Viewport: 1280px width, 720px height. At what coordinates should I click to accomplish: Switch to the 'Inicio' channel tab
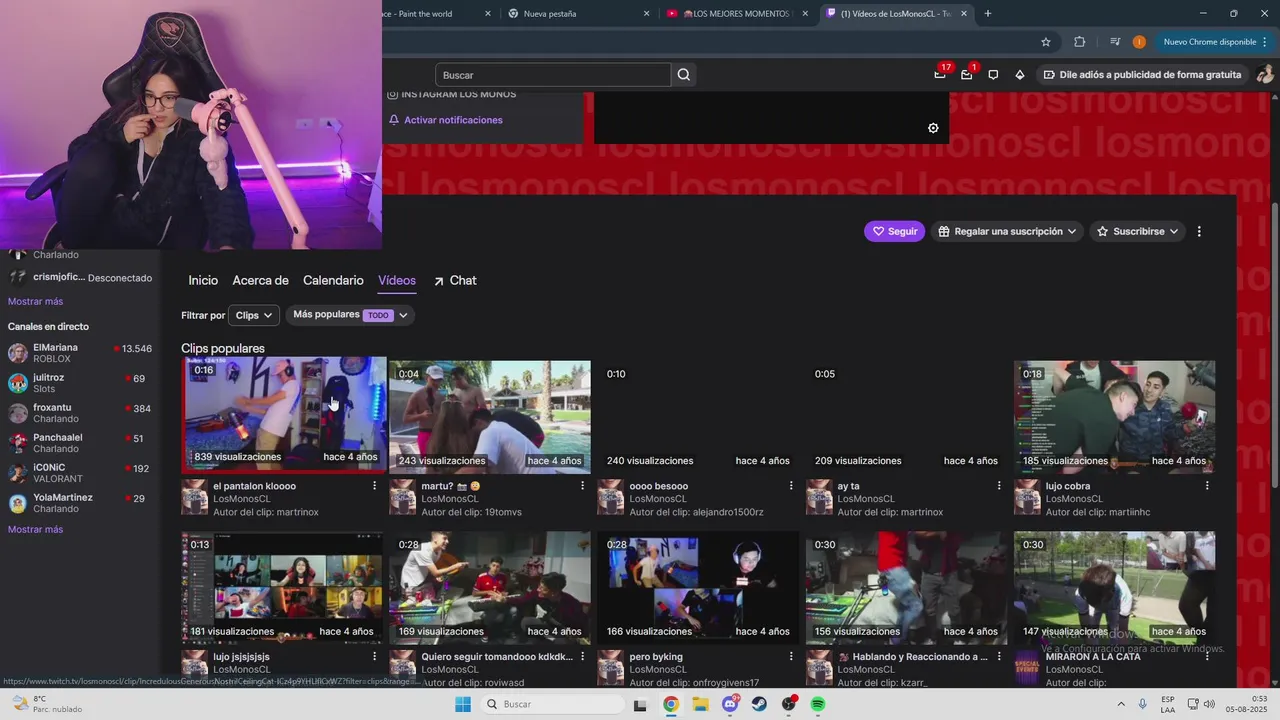(203, 281)
